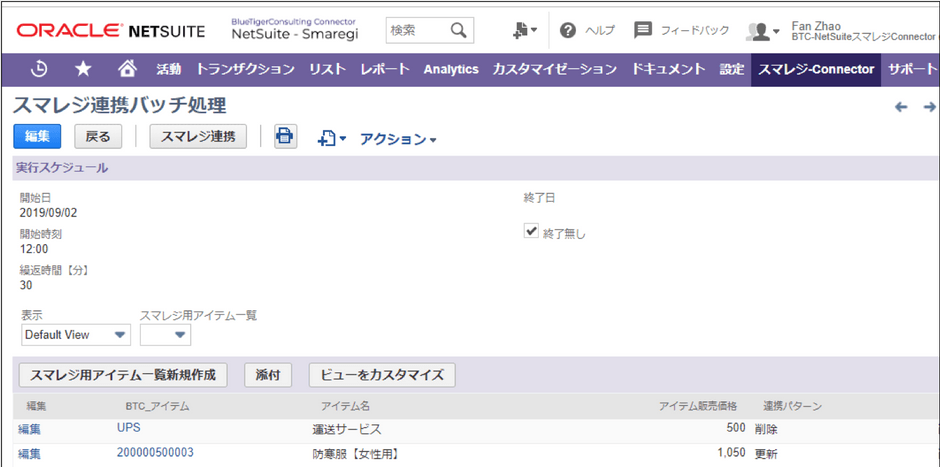The width and height of the screenshot is (940, 467).
Task: Toggle the 終了無し checkbox
Action: pyautogui.click(x=531, y=231)
